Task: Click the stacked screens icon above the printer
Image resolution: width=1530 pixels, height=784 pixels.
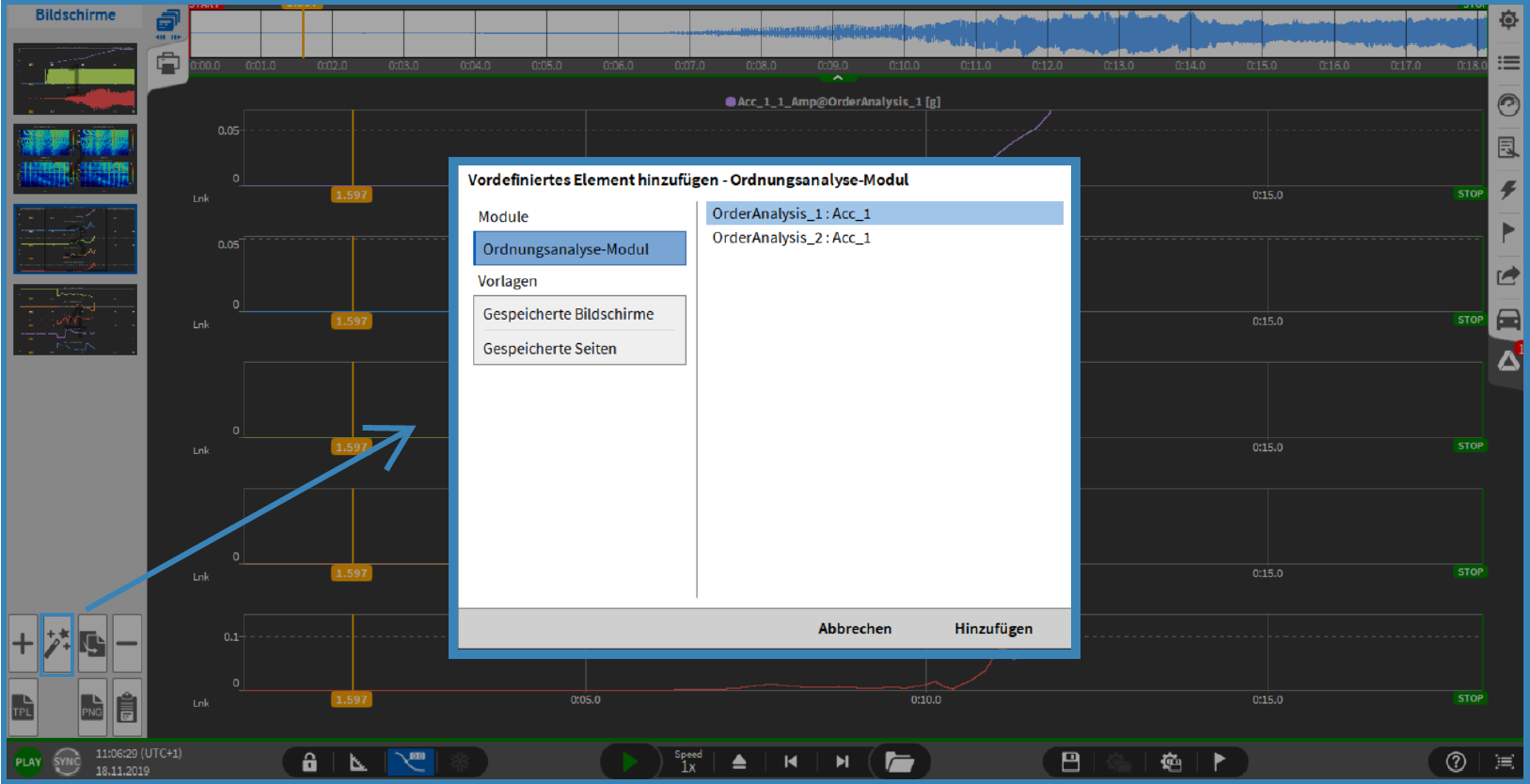Action: tap(168, 23)
